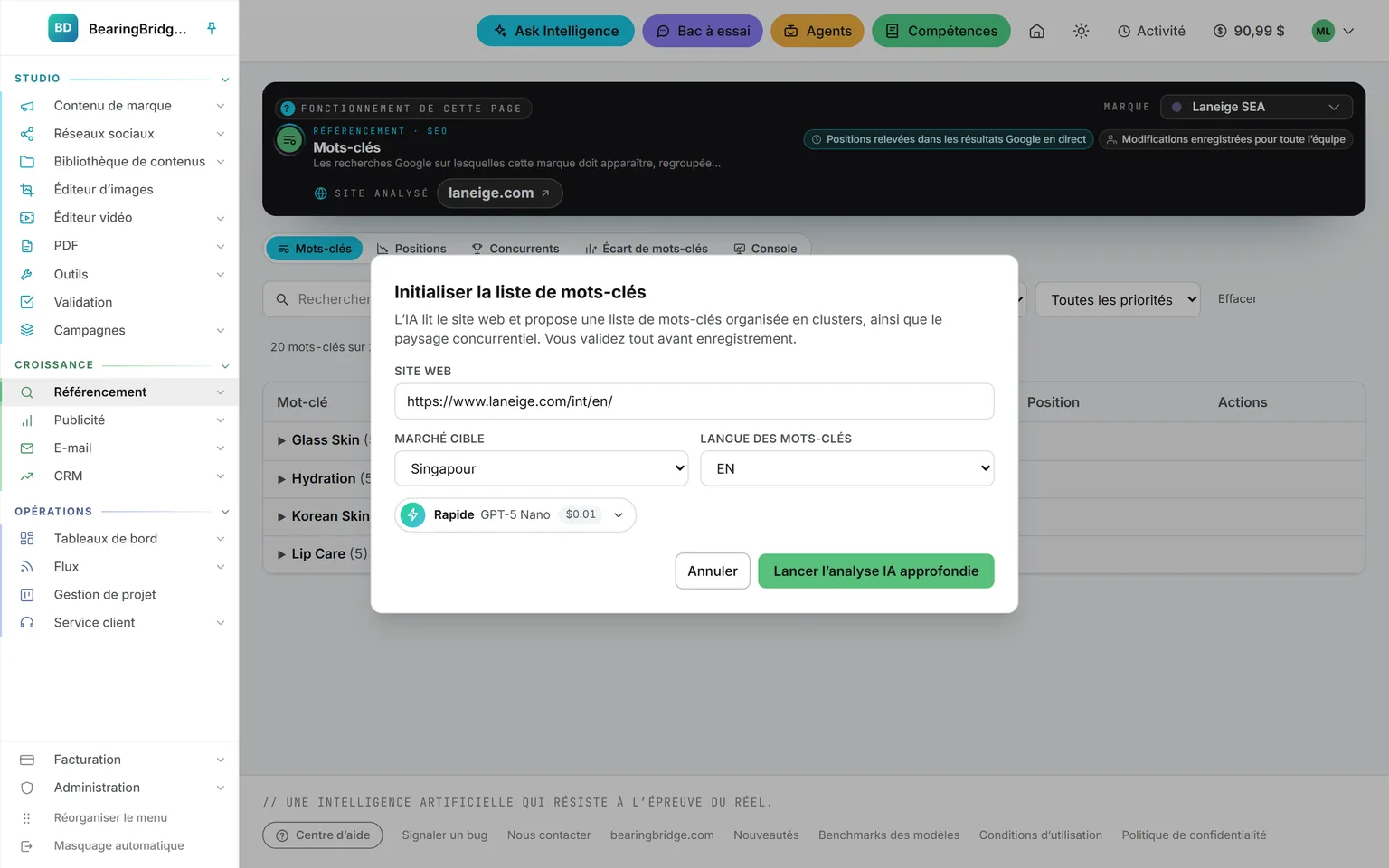1389x868 pixels.
Task: Click the pin icon beside BearingBridge
Action: click(x=212, y=28)
